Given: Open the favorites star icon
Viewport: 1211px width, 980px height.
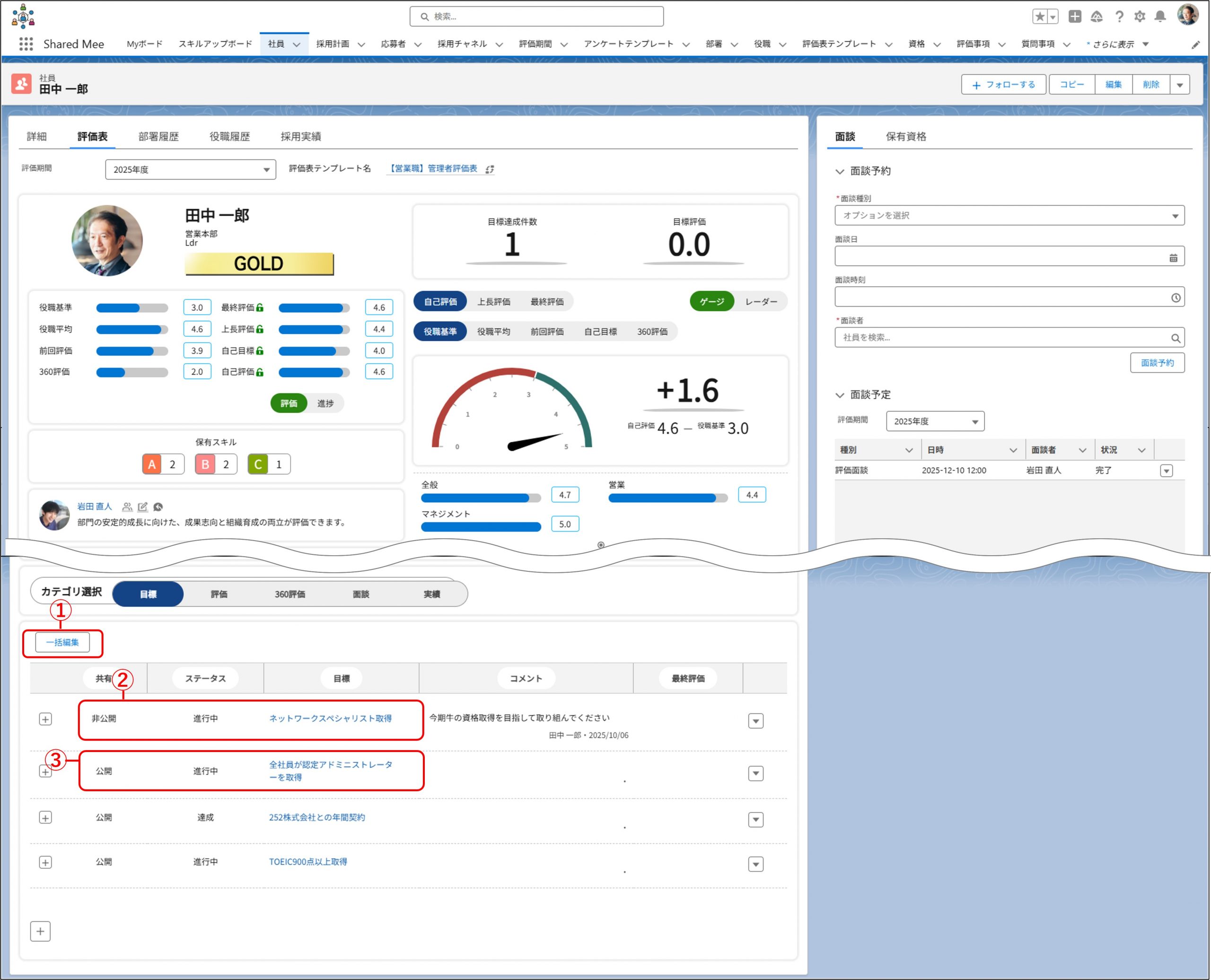Looking at the screenshot, I should (1039, 17).
